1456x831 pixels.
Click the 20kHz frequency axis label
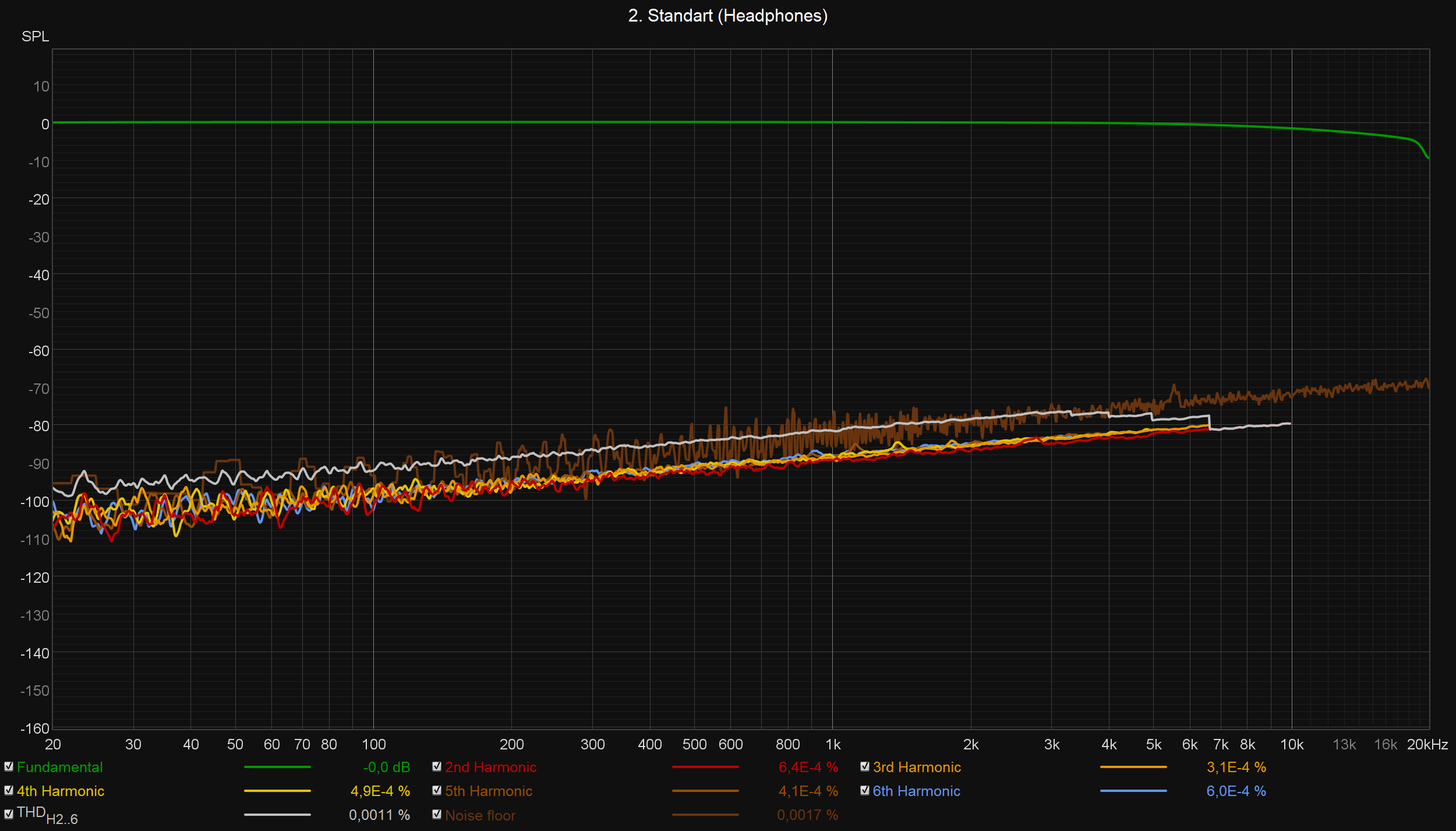[1427, 745]
